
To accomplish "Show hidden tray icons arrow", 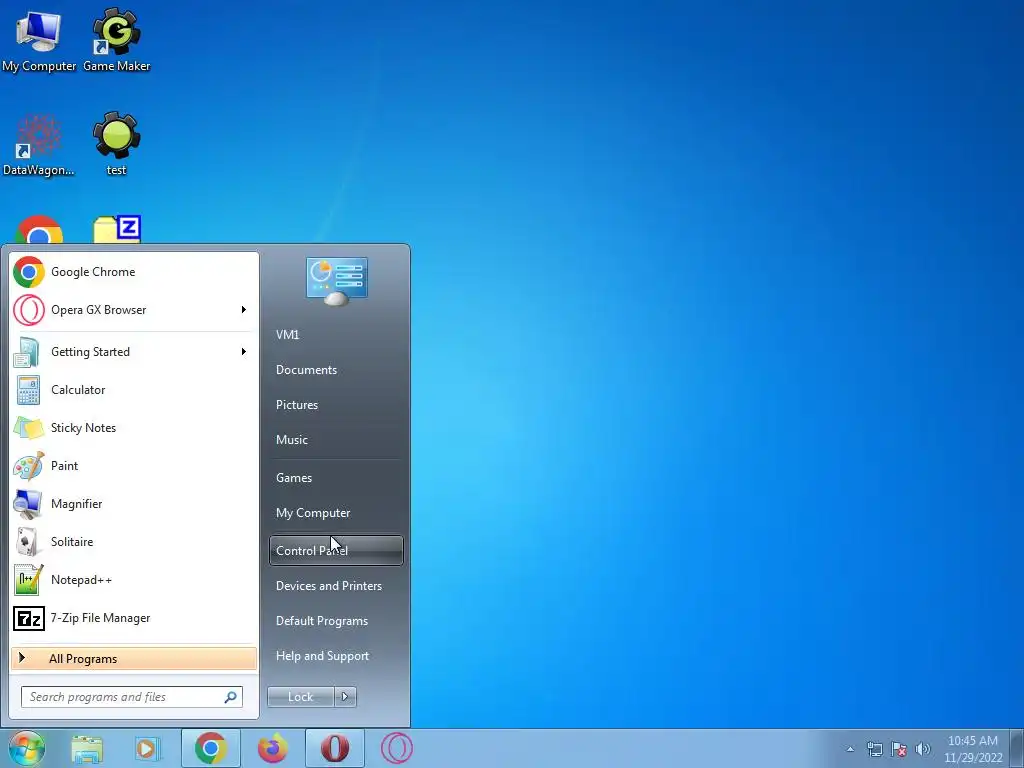I will 850,749.
